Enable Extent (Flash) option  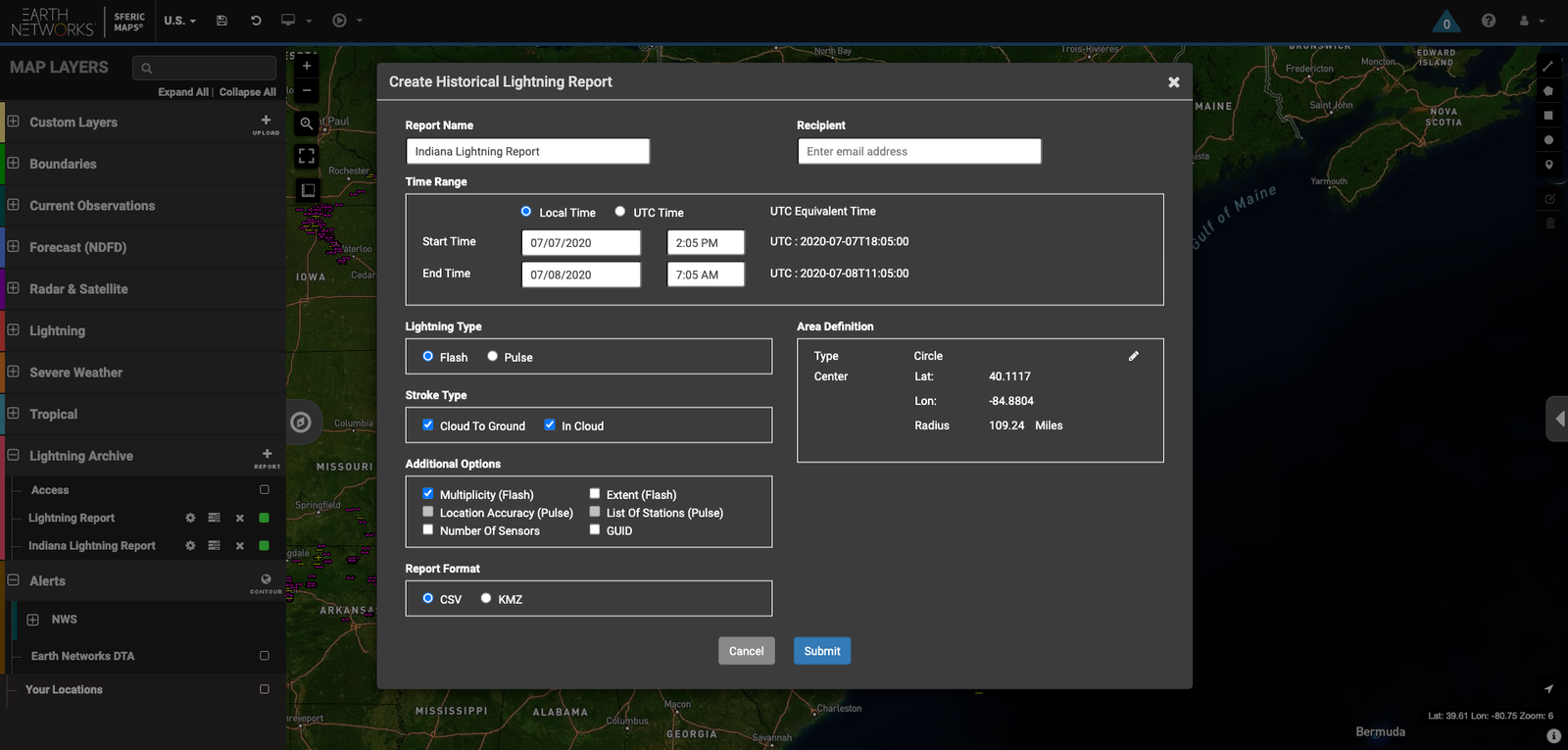pyautogui.click(x=595, y=494)
